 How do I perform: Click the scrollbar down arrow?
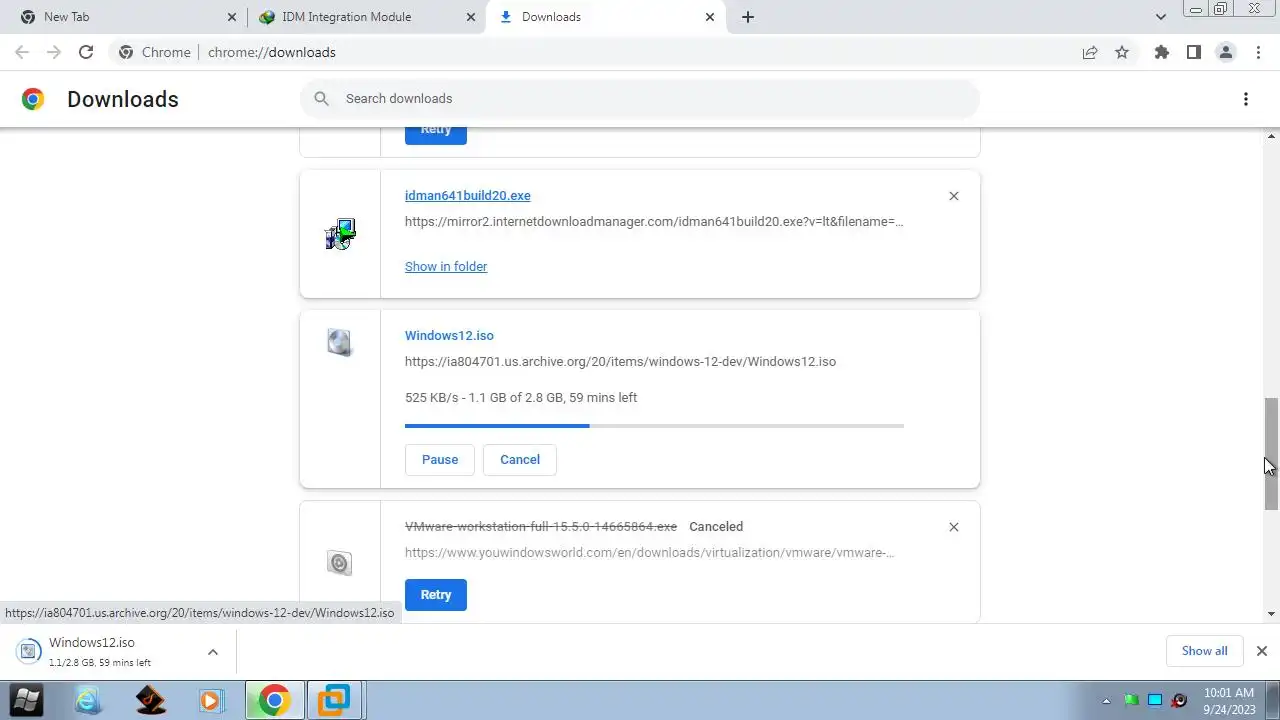[1272, 614]
